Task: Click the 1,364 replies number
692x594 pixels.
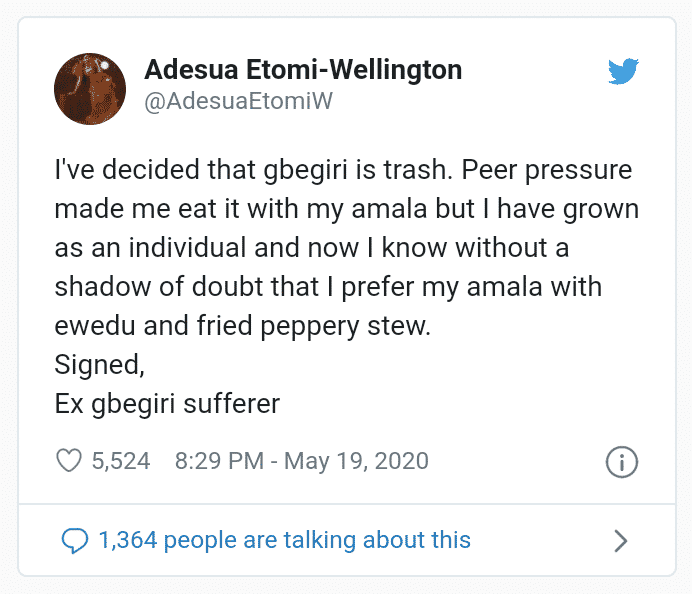Action: click(x=128, y=541)
